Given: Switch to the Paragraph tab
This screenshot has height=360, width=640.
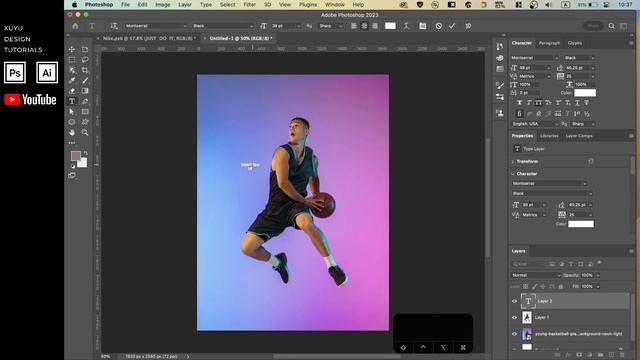Looking at the screenshot, I should [x=549, y=43].
